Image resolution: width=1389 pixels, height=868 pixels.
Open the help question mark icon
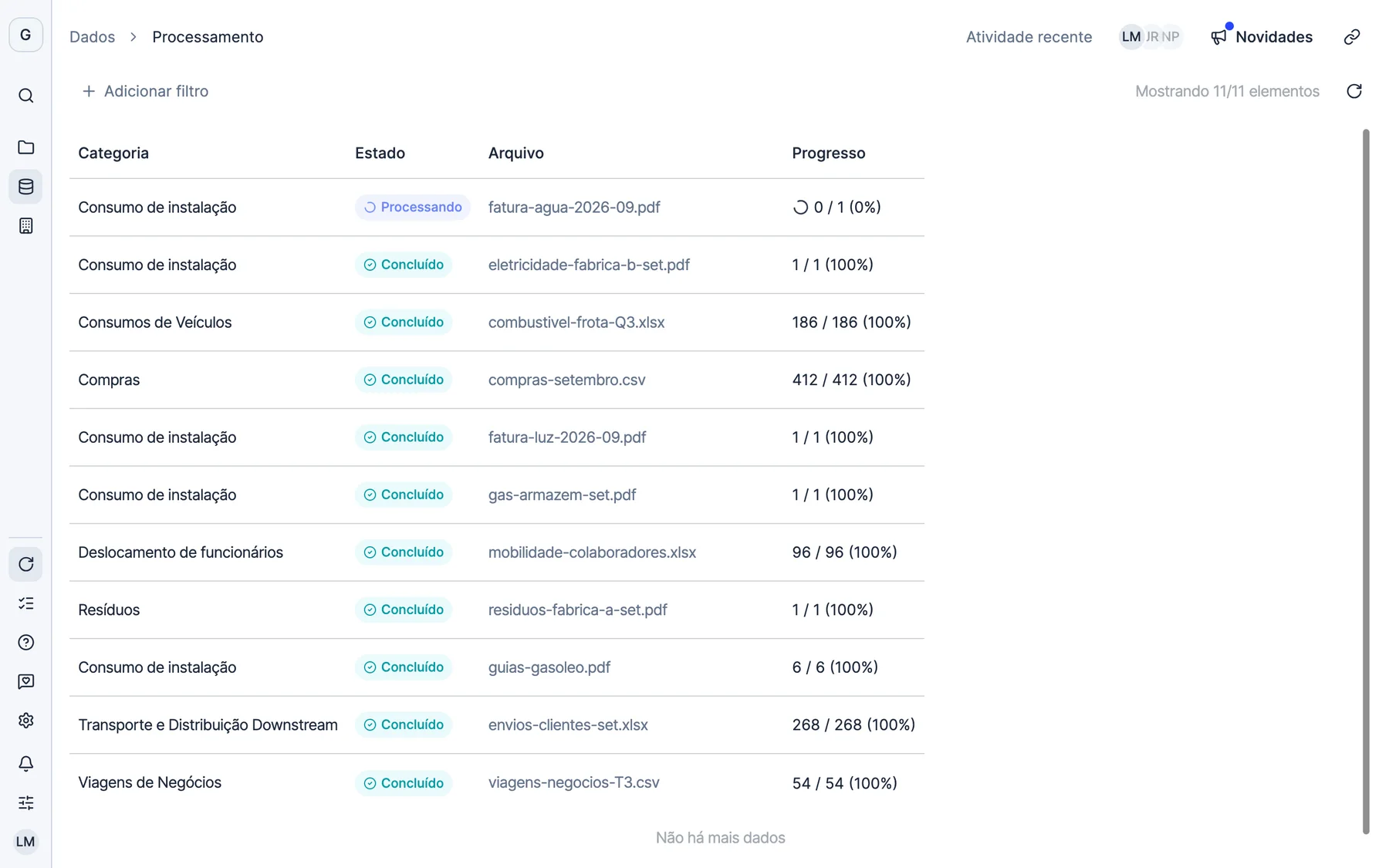pos(25,642)
